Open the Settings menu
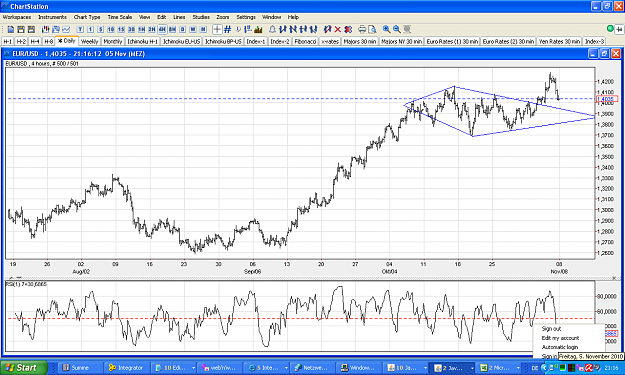 (x=246, y=17)
